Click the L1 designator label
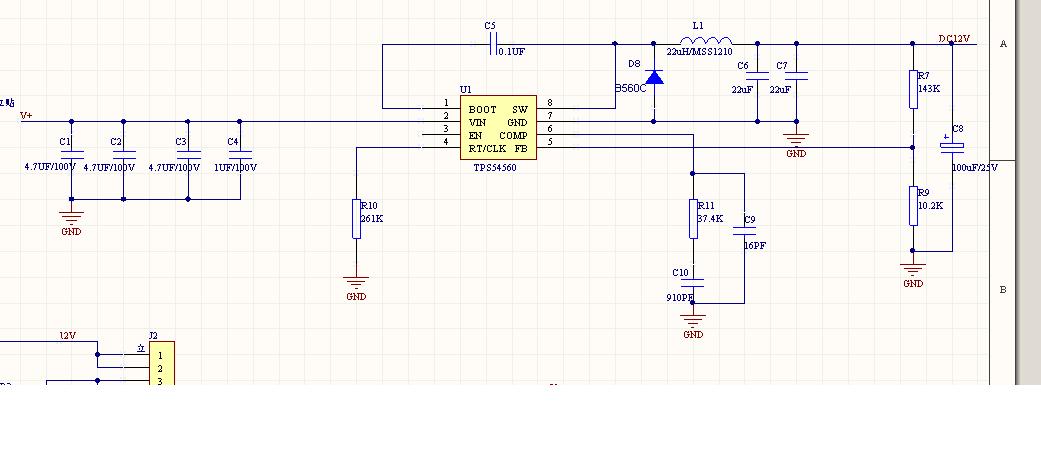Viewport: 1041px width, 450px height. point(698,26)
